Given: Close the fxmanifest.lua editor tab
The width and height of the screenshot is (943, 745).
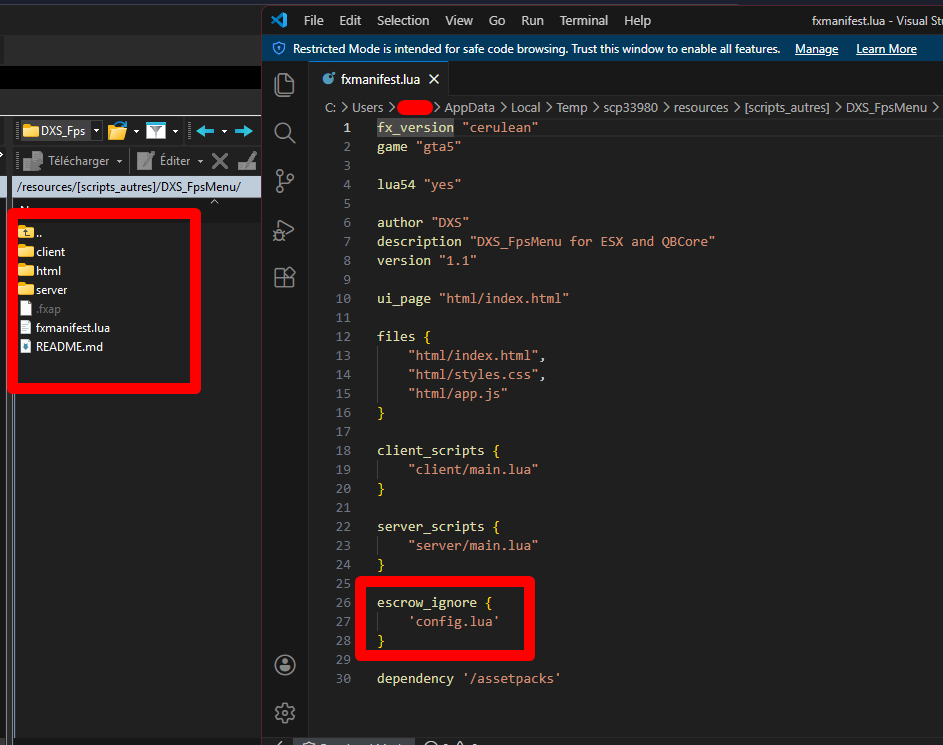Looking at the screenshot, I should 434,79.
